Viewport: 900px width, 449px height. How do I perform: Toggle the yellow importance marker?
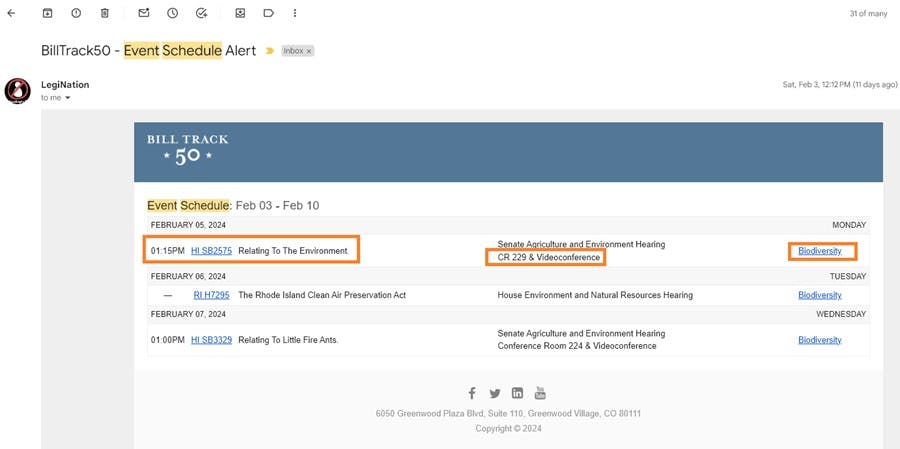point(269,51)
